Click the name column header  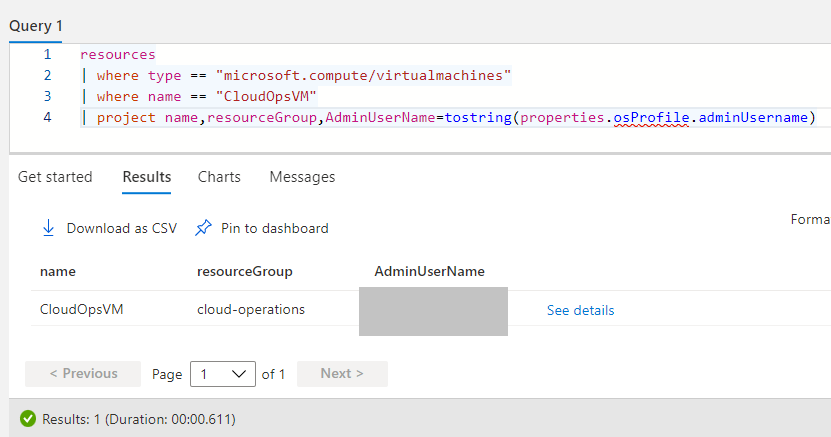point(58,271)
